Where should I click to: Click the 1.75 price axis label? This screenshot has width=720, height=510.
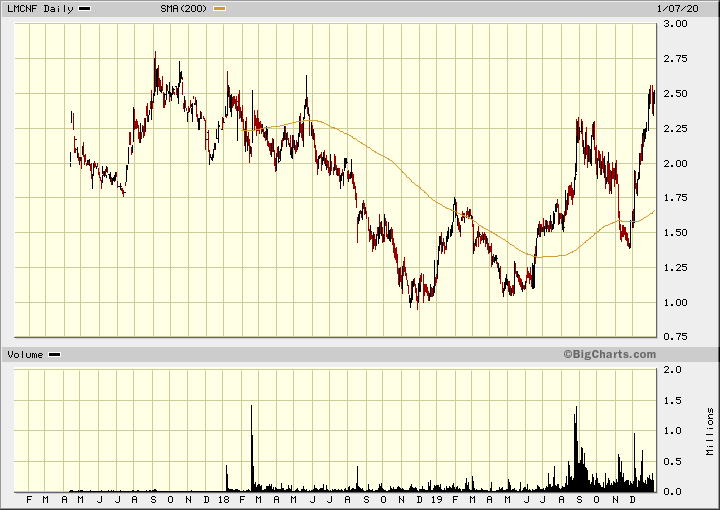675,197
